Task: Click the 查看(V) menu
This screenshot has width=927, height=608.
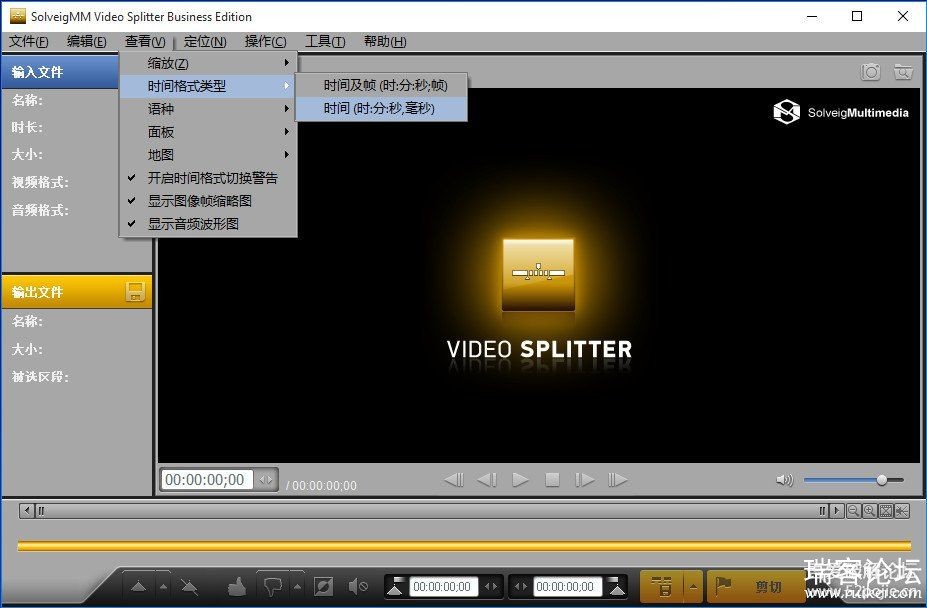Action: coord(145,41)
